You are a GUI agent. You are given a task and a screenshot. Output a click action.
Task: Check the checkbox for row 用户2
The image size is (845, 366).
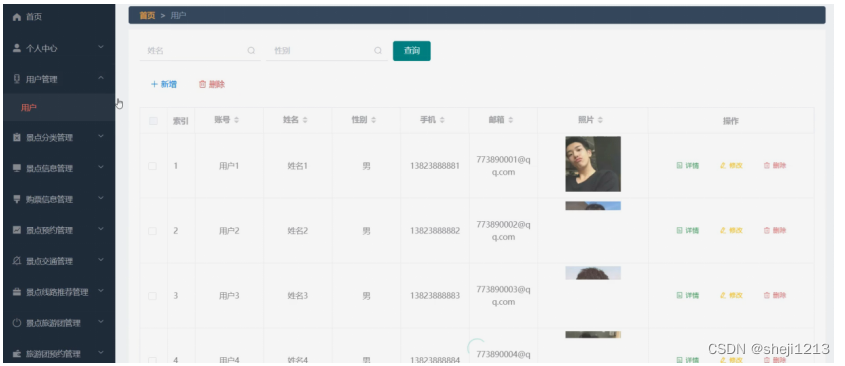(153, 231)
